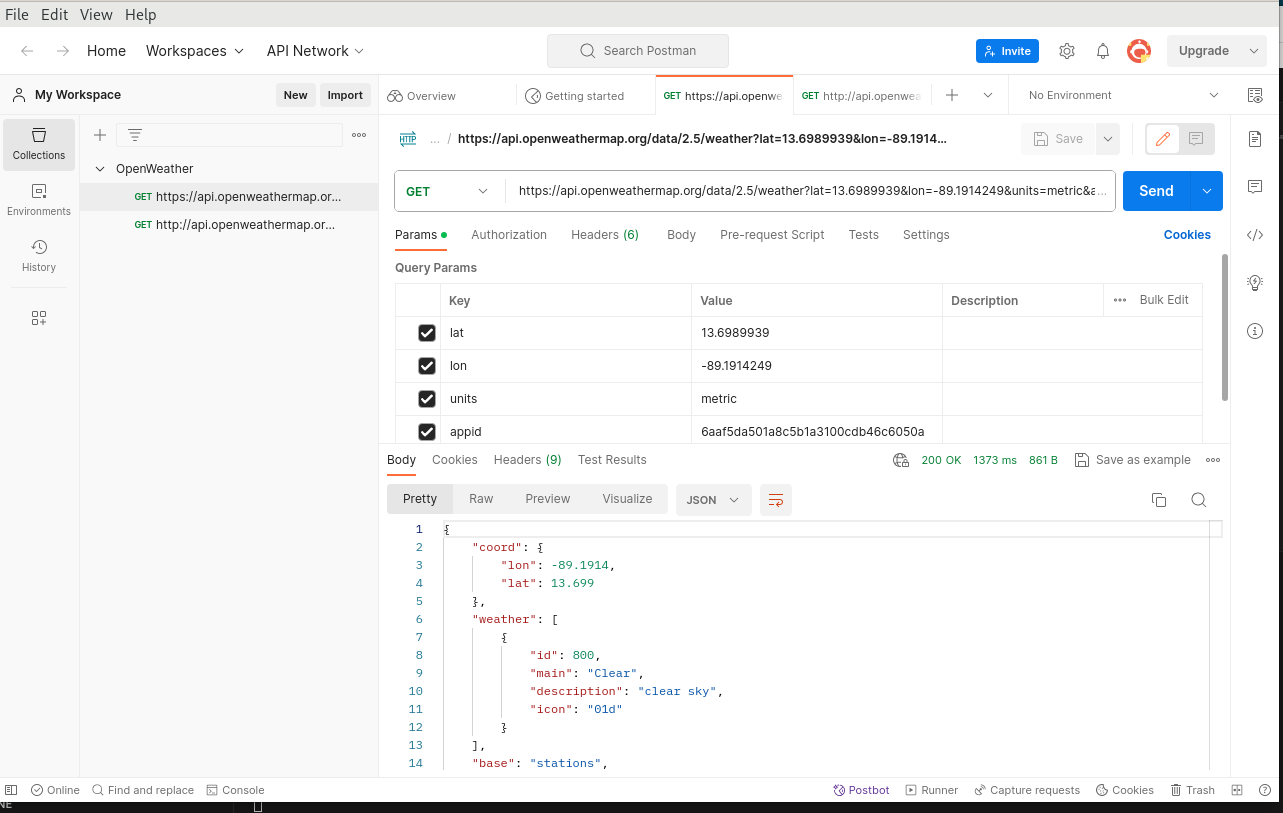Open the Upgrade options arrow
Image resolution: width=1283 pixels, height=813 pixels.
1254,51
